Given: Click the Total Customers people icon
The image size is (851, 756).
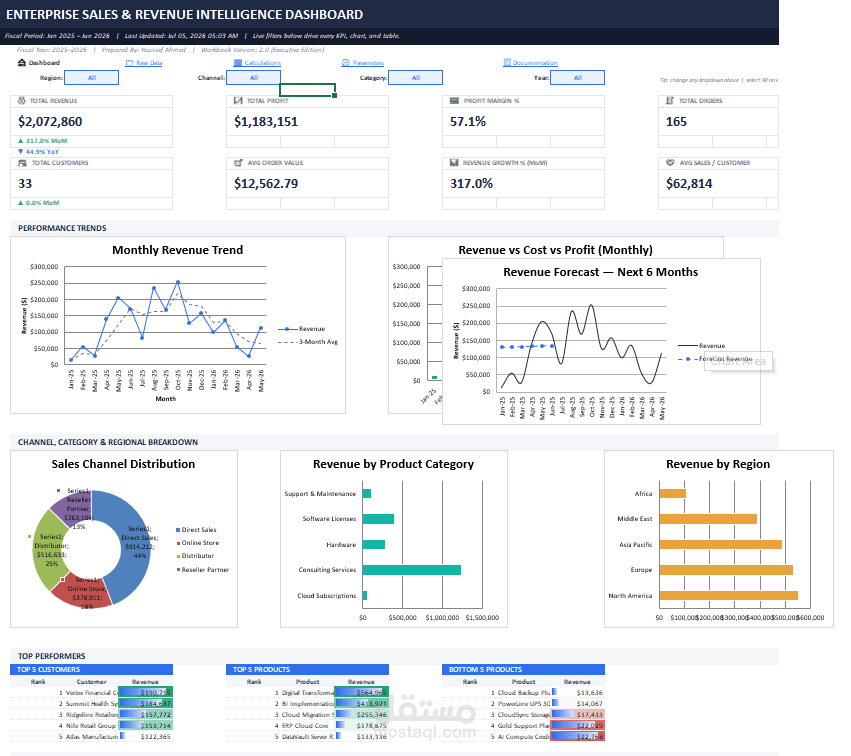Looking at the screenshot, I should (x=22, y=163).
